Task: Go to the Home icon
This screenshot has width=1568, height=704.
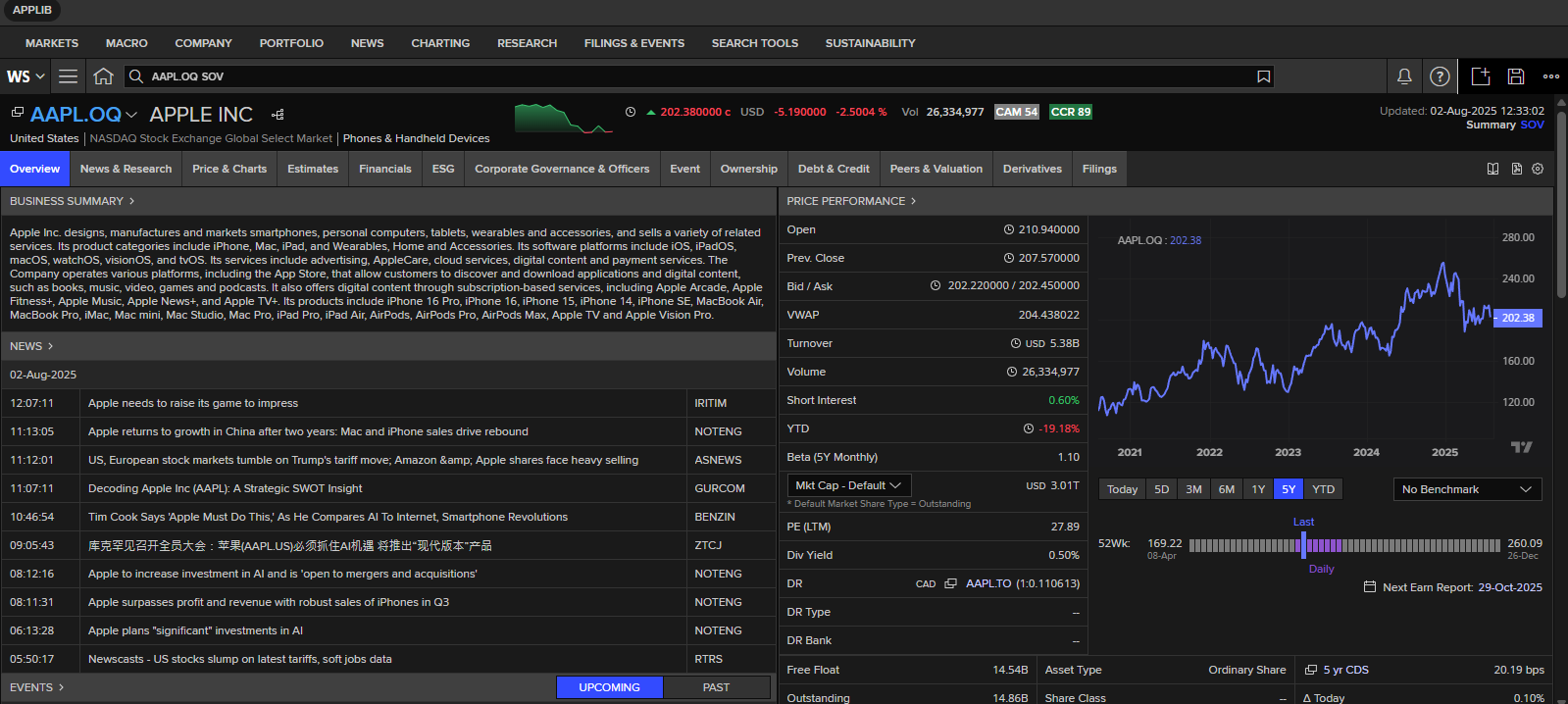Action: [x=103, y=76]
